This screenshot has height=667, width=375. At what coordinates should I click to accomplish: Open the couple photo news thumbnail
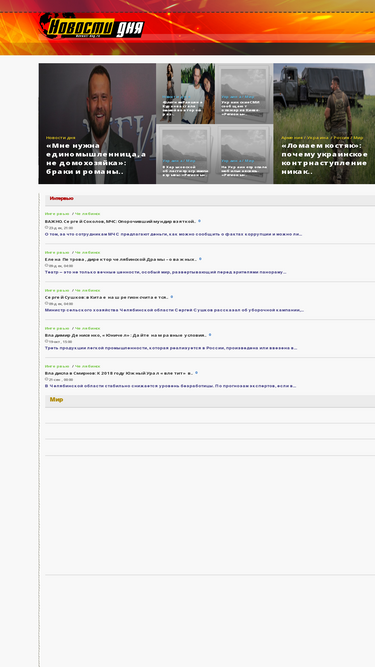(x=185, y=94)
